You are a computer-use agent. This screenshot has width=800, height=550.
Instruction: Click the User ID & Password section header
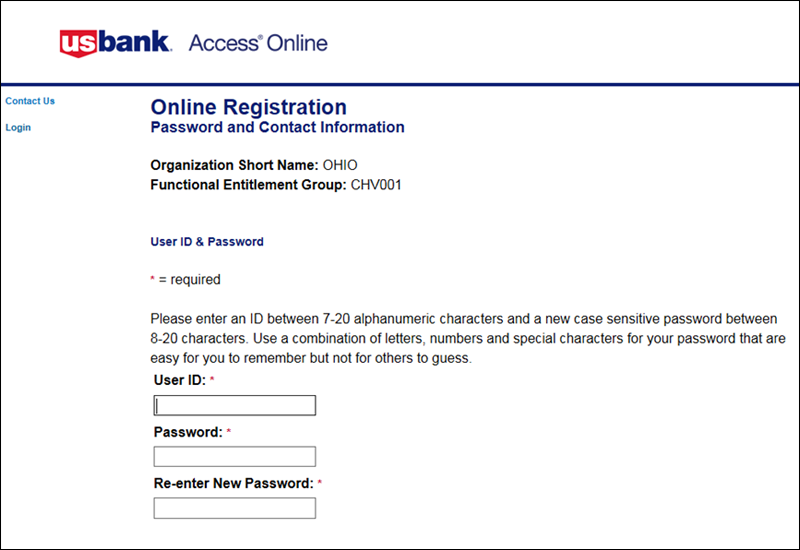206,242
